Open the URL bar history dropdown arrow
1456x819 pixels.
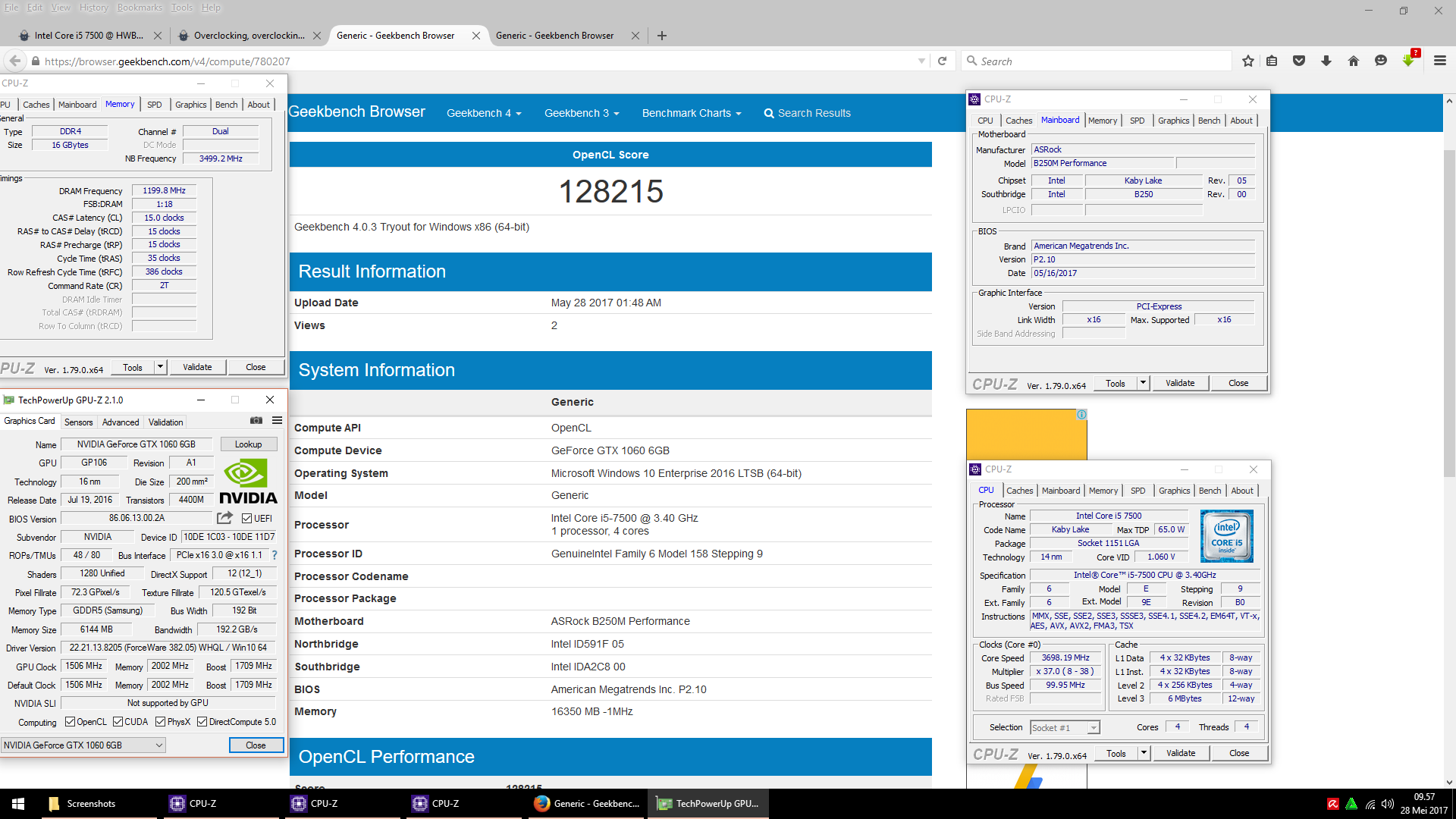pyautogui.click(x=921, y=61)
